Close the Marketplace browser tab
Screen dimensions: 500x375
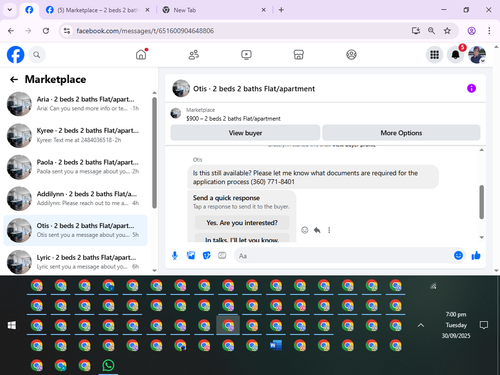click(x=147, y=10)
